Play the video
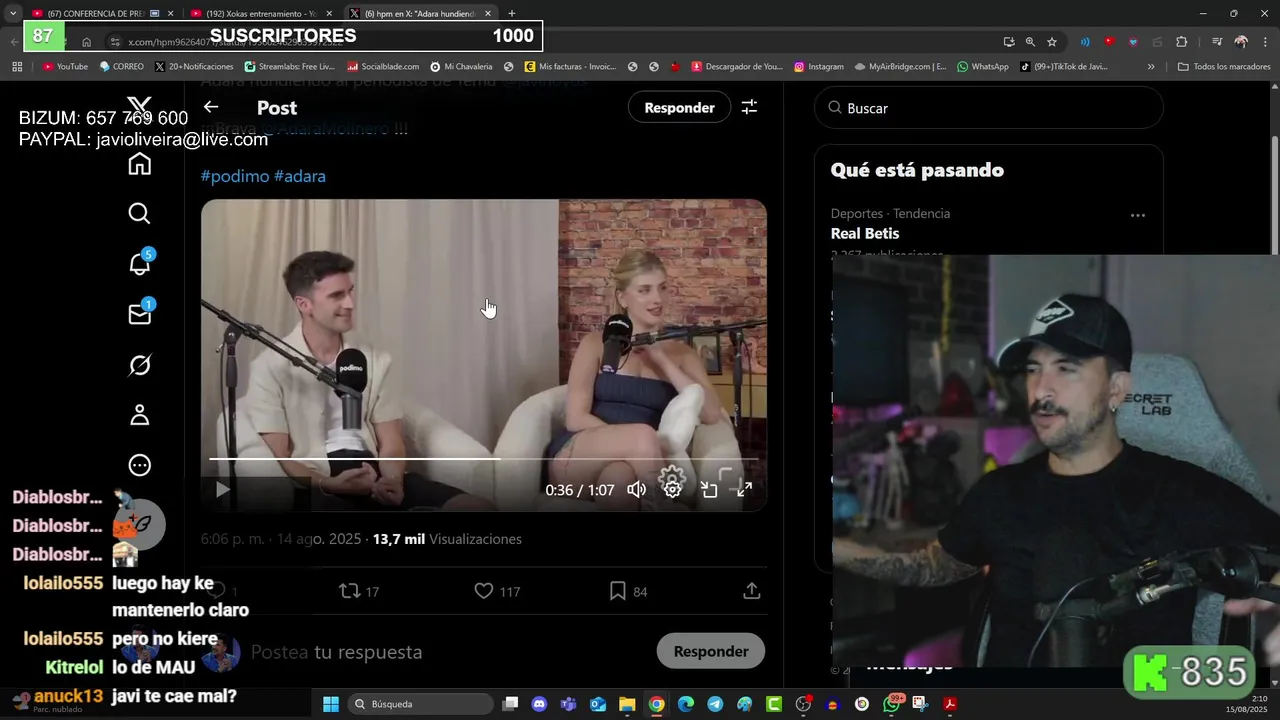Viewport: 1280px width, 720px height. pyautogui.click(x=223, y=489)
